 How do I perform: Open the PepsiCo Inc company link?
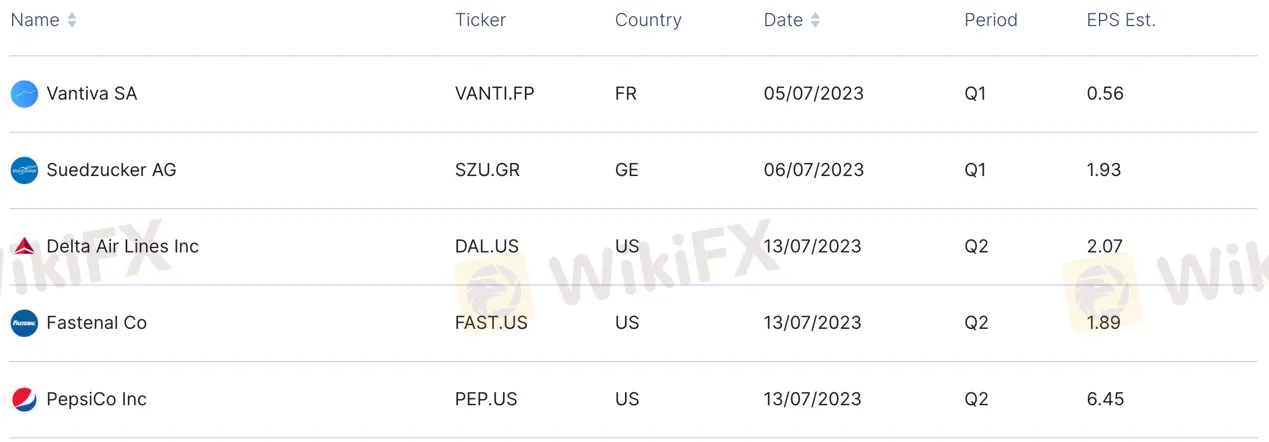[96, 399]
